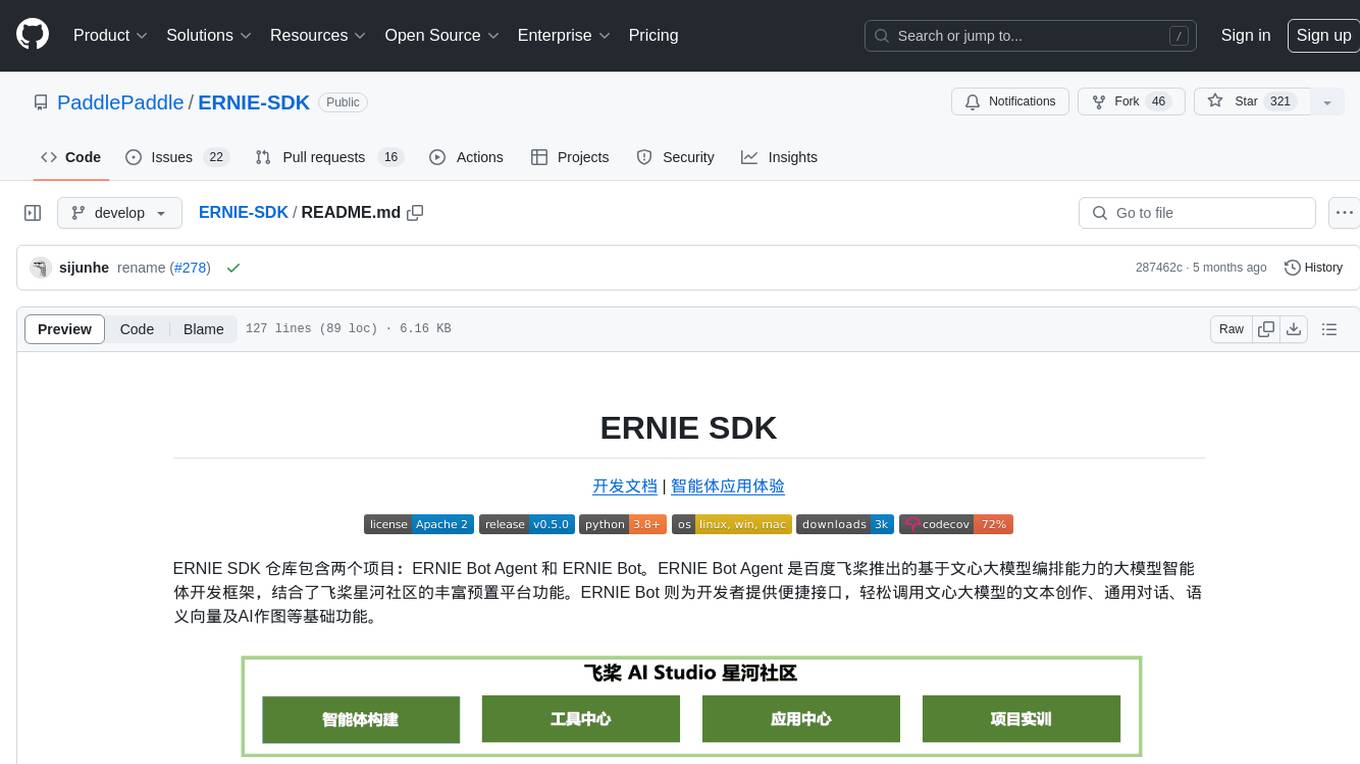
Task: Open the 开发文档 link
Action: point(625,486)
